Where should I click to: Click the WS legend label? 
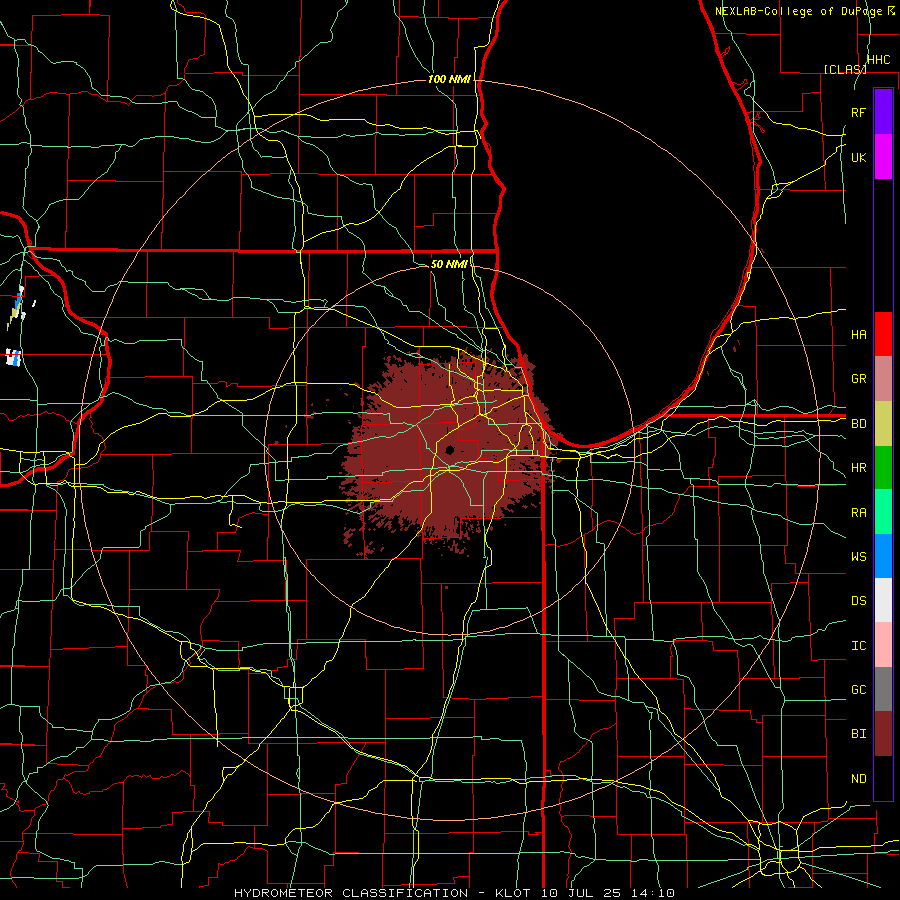(x=858, y=557)
